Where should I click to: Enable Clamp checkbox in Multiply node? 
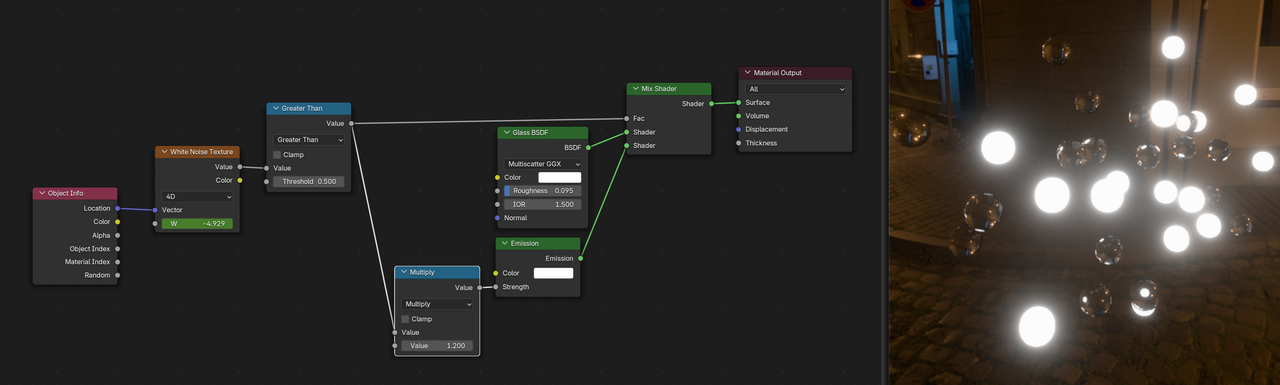pos(405,319)
